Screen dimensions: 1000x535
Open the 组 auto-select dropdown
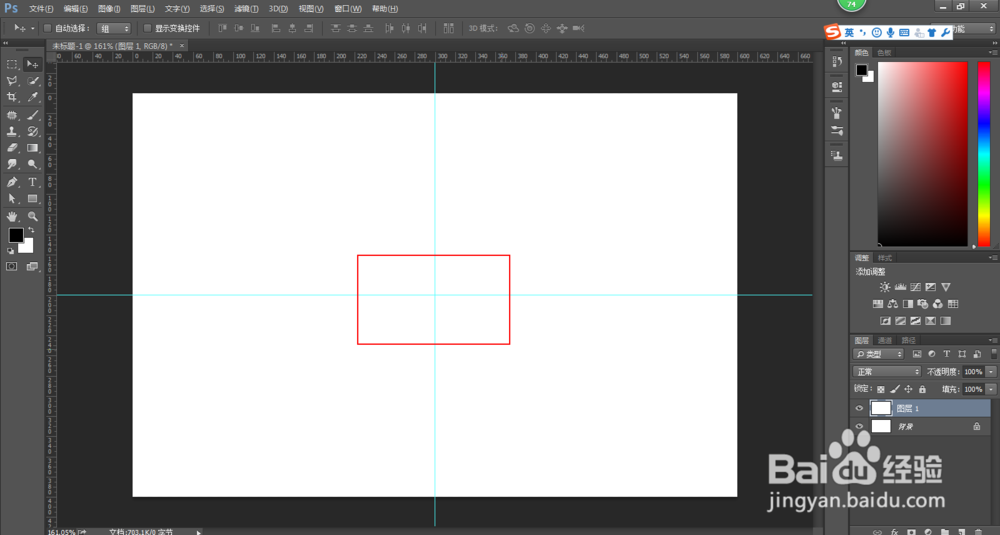pyautogui.click(x=114, y=28)
